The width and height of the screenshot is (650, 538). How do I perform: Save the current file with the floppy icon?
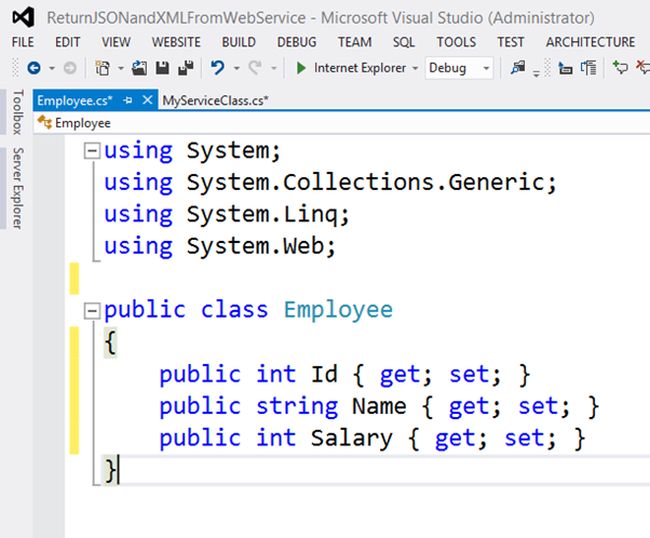coord(162,68)
